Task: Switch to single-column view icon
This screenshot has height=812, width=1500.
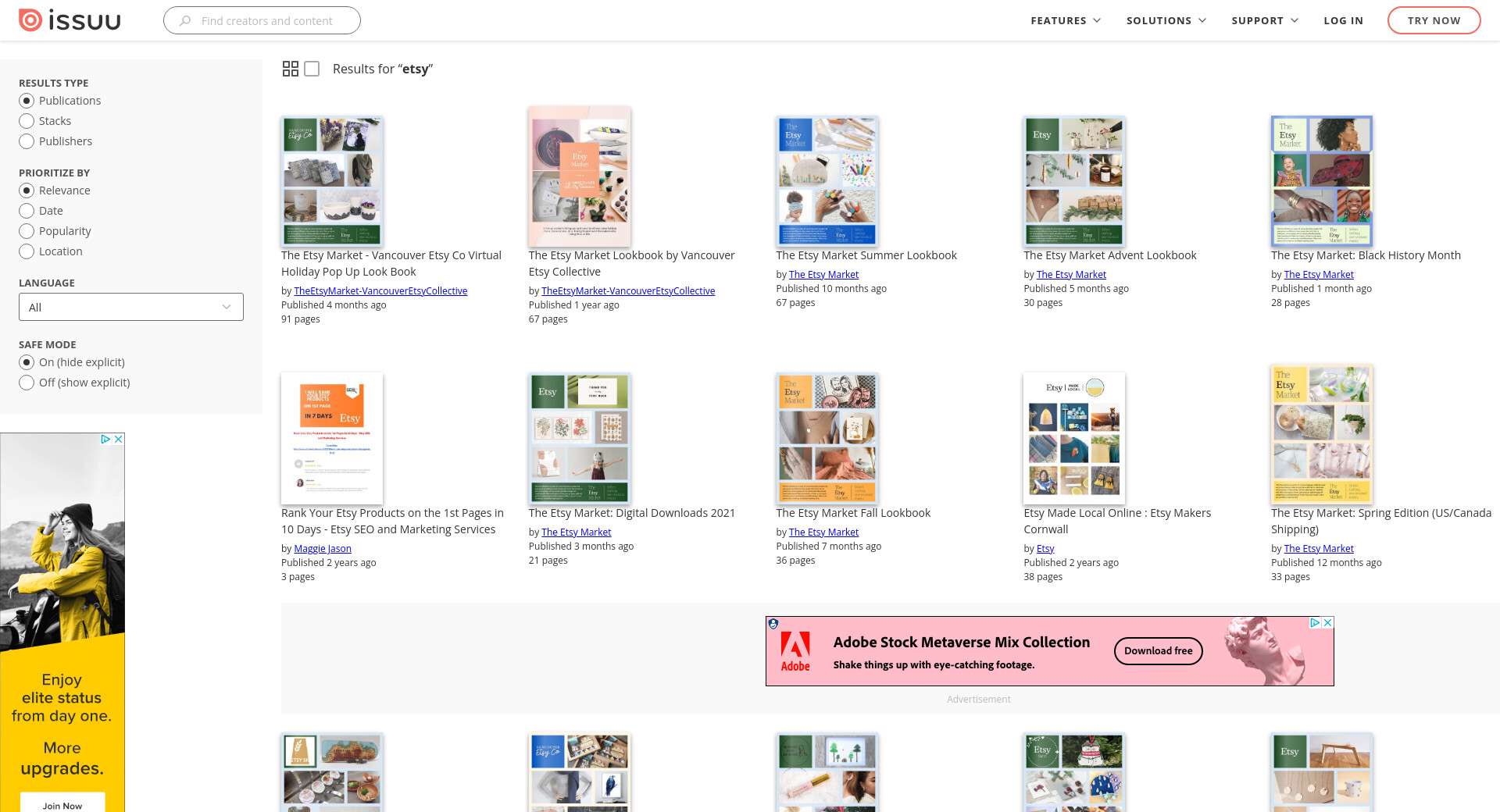Action: (312, 69)
